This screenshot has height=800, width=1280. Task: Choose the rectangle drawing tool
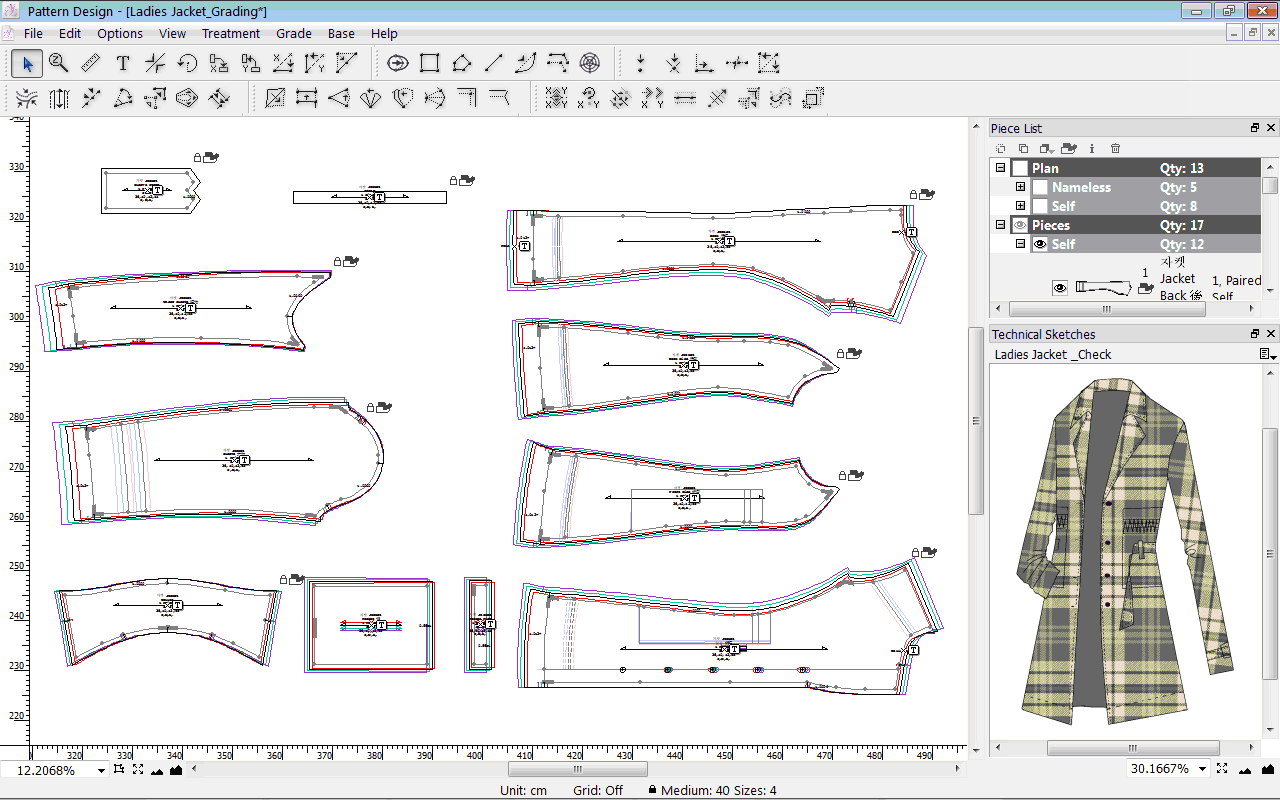pos(430,64)
